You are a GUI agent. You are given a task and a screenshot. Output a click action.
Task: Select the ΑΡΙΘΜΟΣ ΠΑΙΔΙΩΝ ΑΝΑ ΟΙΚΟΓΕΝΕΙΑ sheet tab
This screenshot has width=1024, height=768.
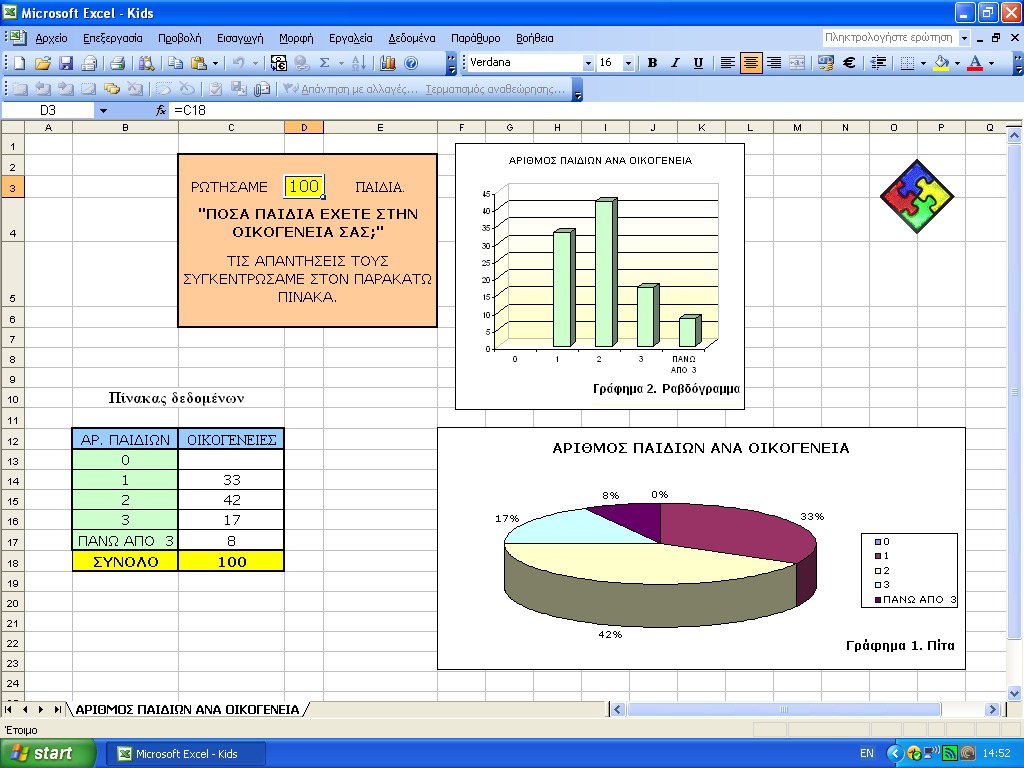(x=187, y=709)
